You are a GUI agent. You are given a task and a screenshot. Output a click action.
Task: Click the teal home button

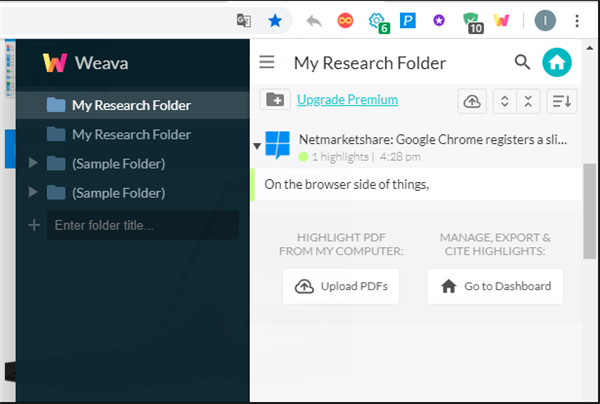[557, 63]
